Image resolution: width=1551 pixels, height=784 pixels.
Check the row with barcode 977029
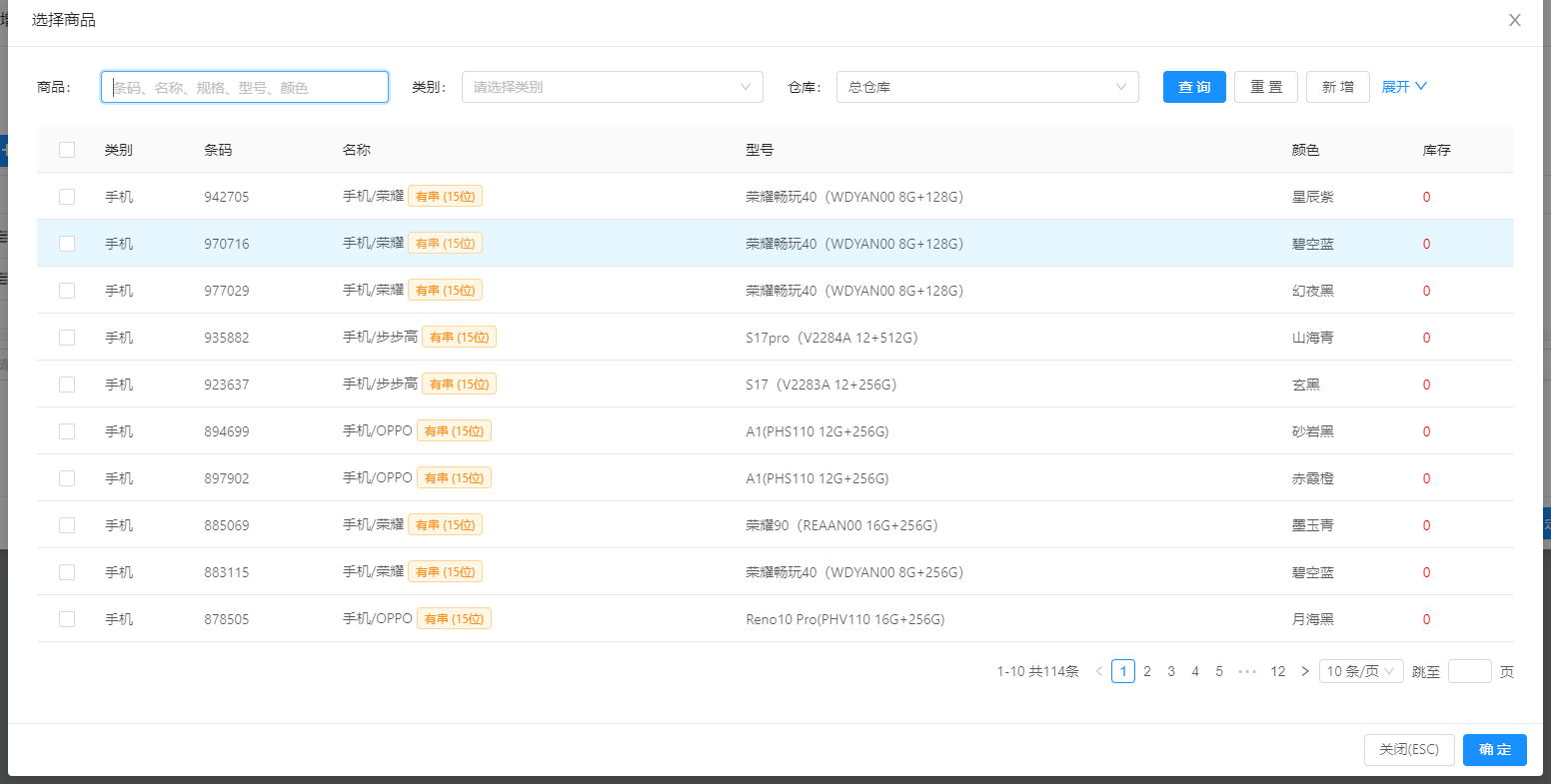[x=67, y=291]
